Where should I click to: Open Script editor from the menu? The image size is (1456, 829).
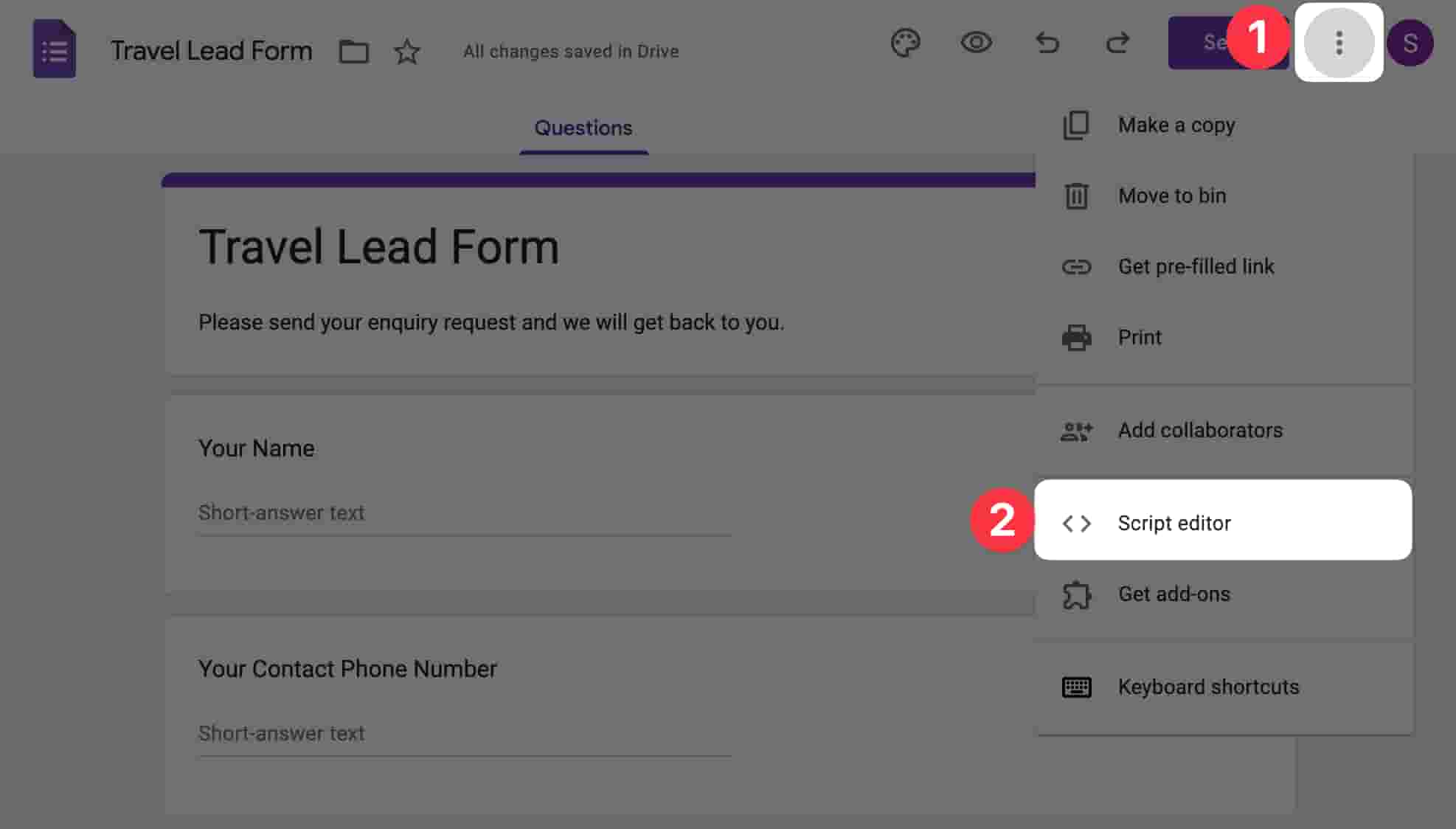click(1174, 523)
